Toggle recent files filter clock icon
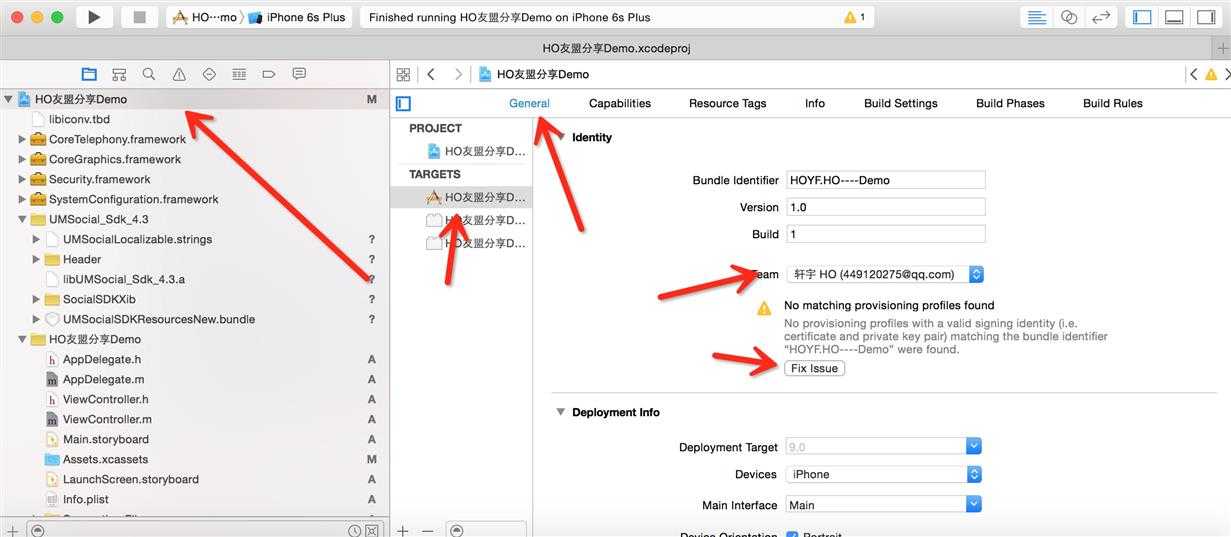Image resolution: width=1231 pixels, height=537 pixels. (354, 530)
